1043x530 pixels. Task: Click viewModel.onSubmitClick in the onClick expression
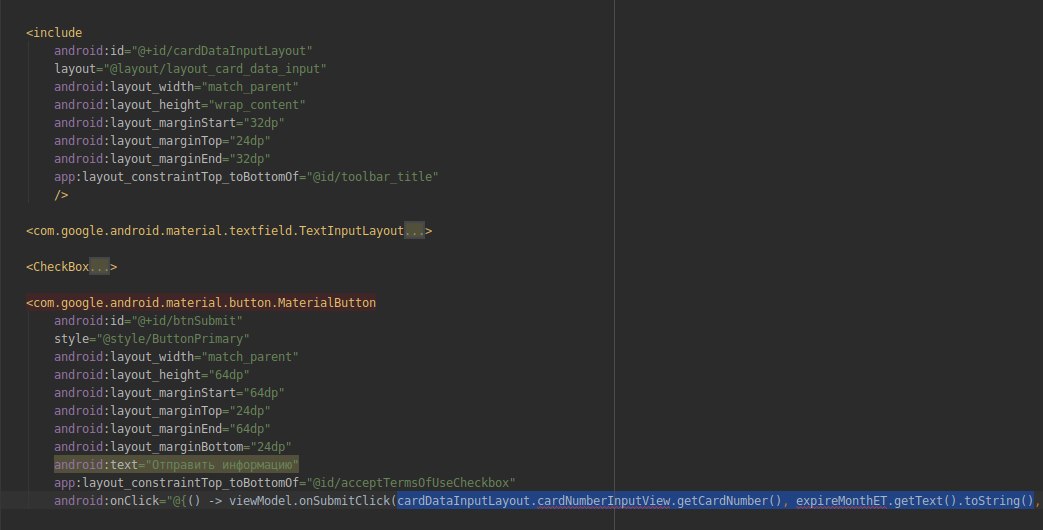[309, 500]
